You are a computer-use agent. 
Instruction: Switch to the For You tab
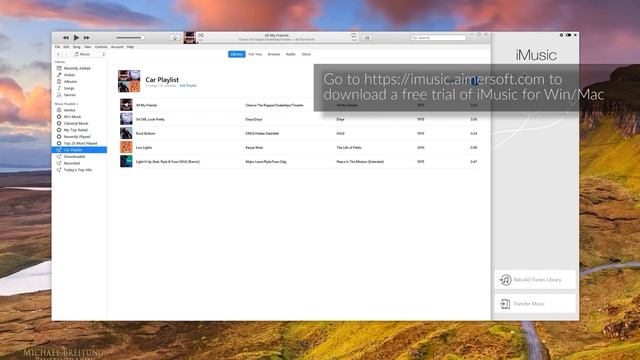pyautogui.click(x=255, y=54)
